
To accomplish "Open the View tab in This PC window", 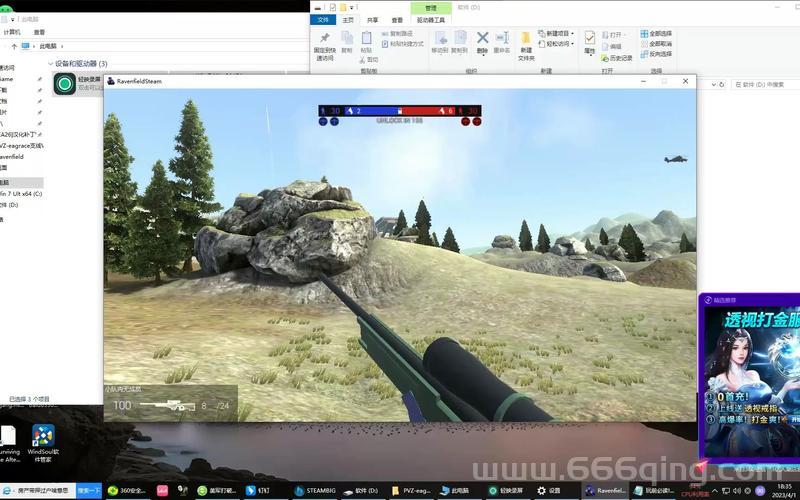I will pos(39,32).
